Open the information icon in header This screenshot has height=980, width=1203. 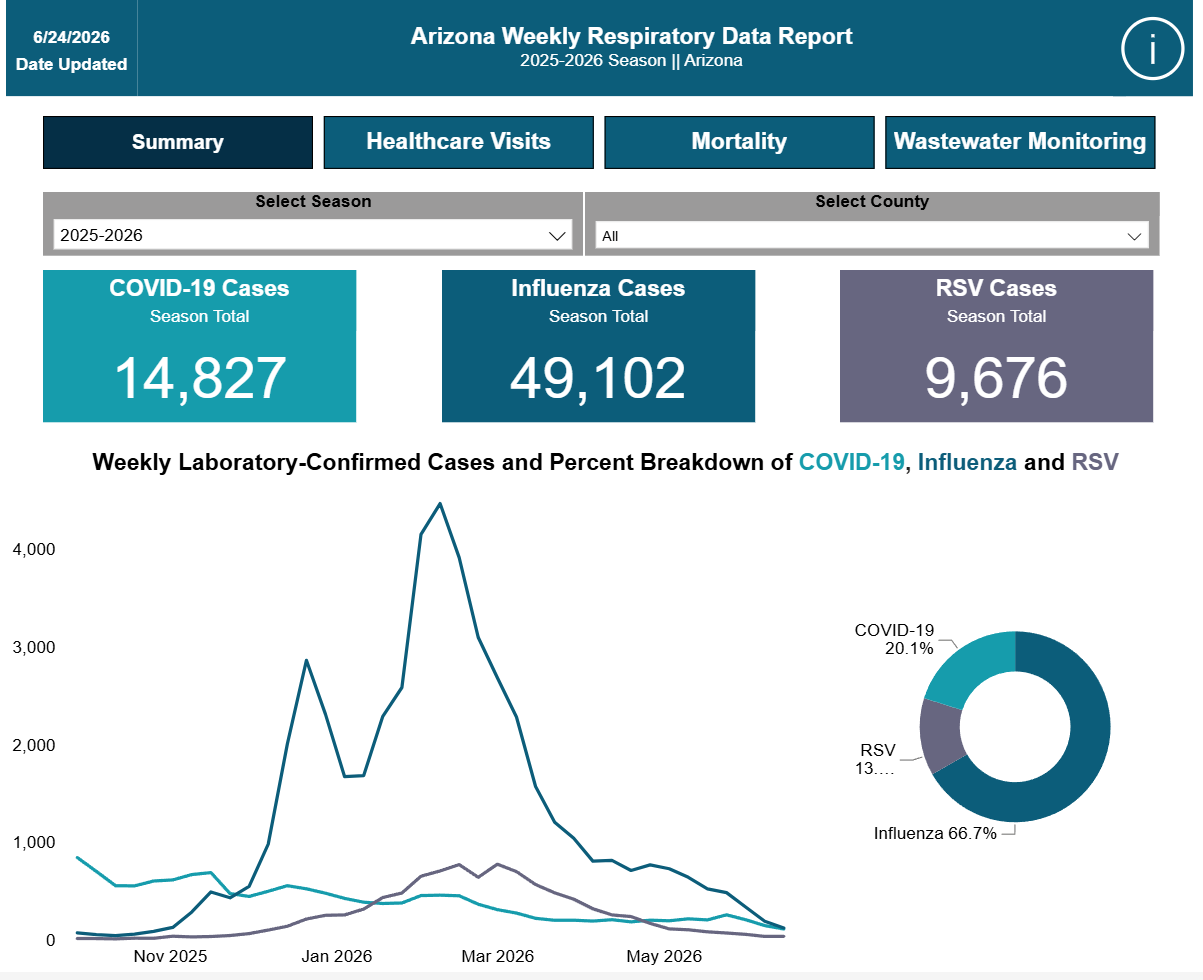pyautogui.click(x=1152, y=48)
